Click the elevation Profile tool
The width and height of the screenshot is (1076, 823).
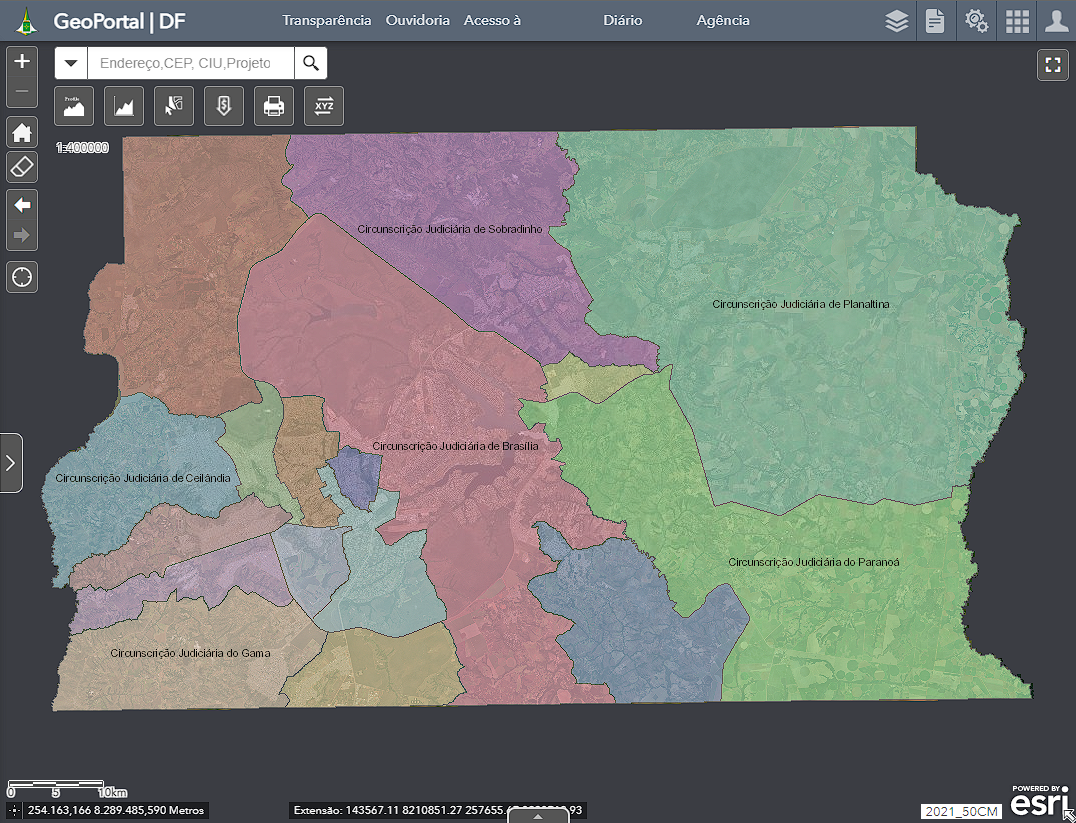pyautogui.click(x=74, y=105)
